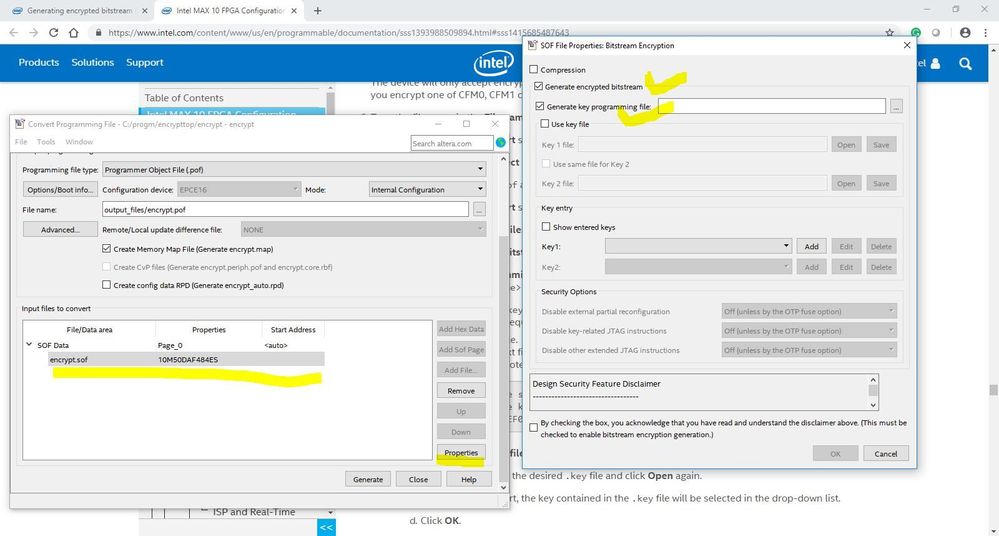Click the File name input field

click(285, 210)
